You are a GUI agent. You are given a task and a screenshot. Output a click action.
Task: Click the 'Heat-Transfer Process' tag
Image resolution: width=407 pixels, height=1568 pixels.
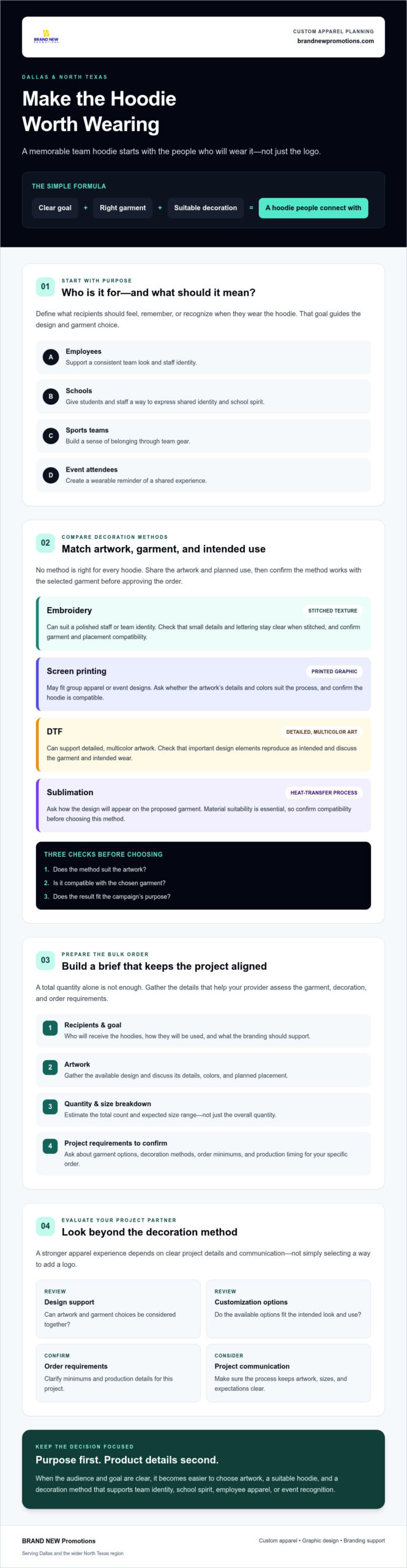[324, 793]
